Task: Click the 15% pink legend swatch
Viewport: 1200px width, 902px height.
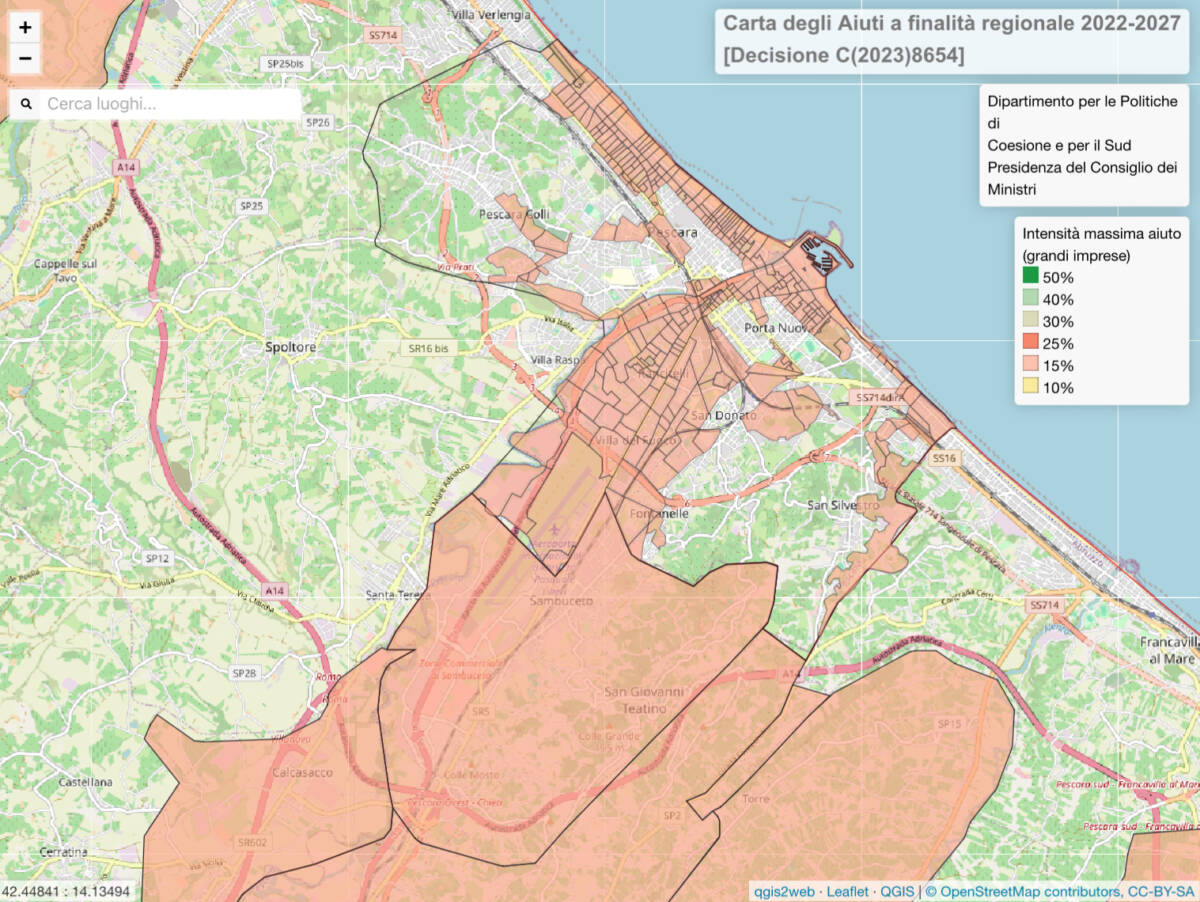Action: (x=1031, y=365)
